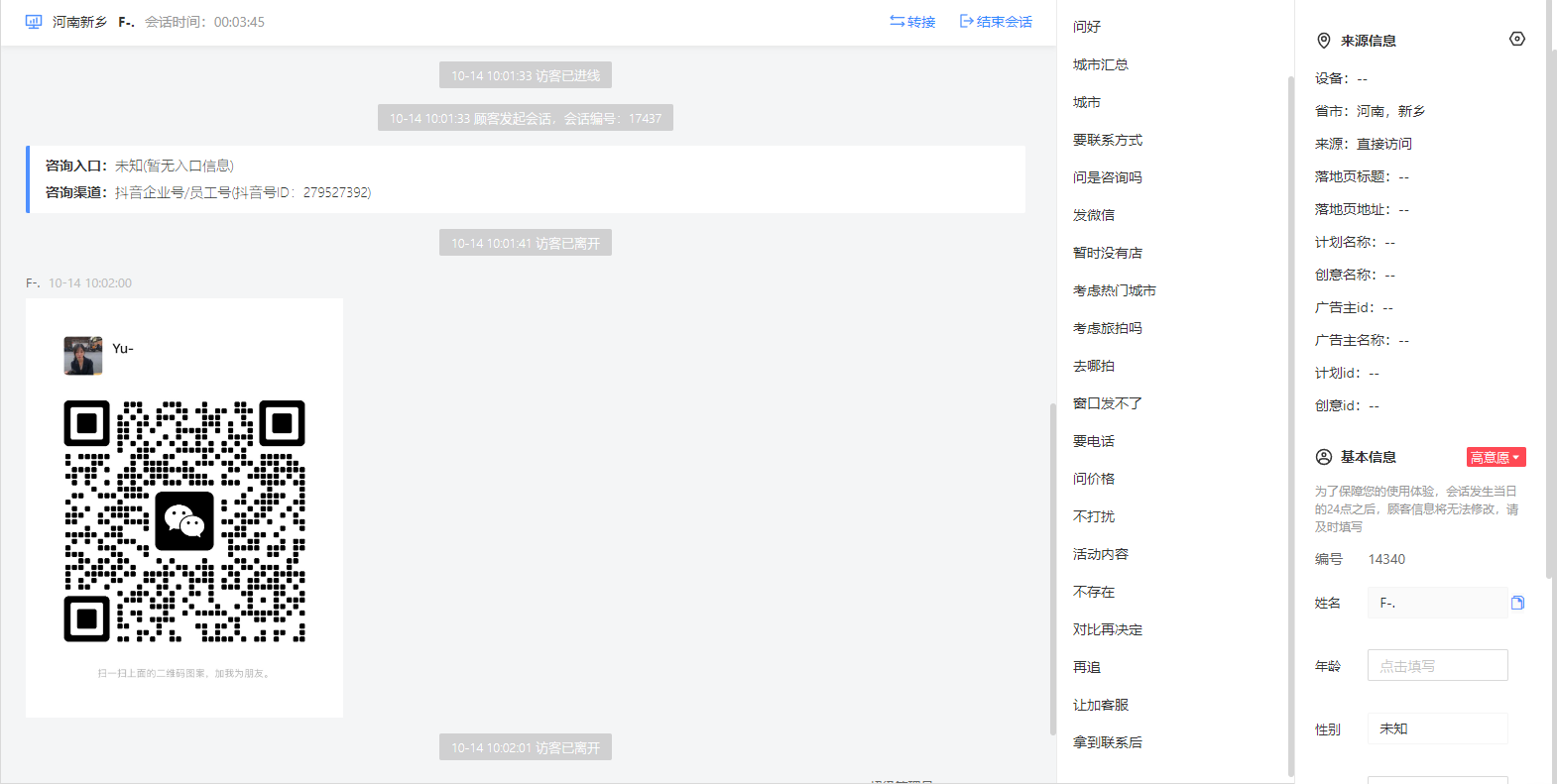Select the 暂时没有店 quick reply
Screen dimensions: 1557x784
[x=1108, y=253]
